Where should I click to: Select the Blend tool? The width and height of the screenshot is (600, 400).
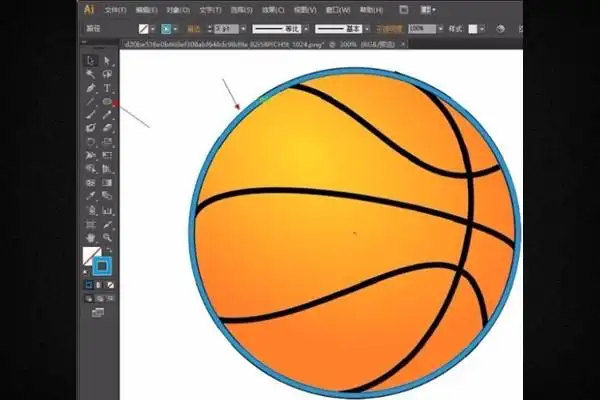107,196
